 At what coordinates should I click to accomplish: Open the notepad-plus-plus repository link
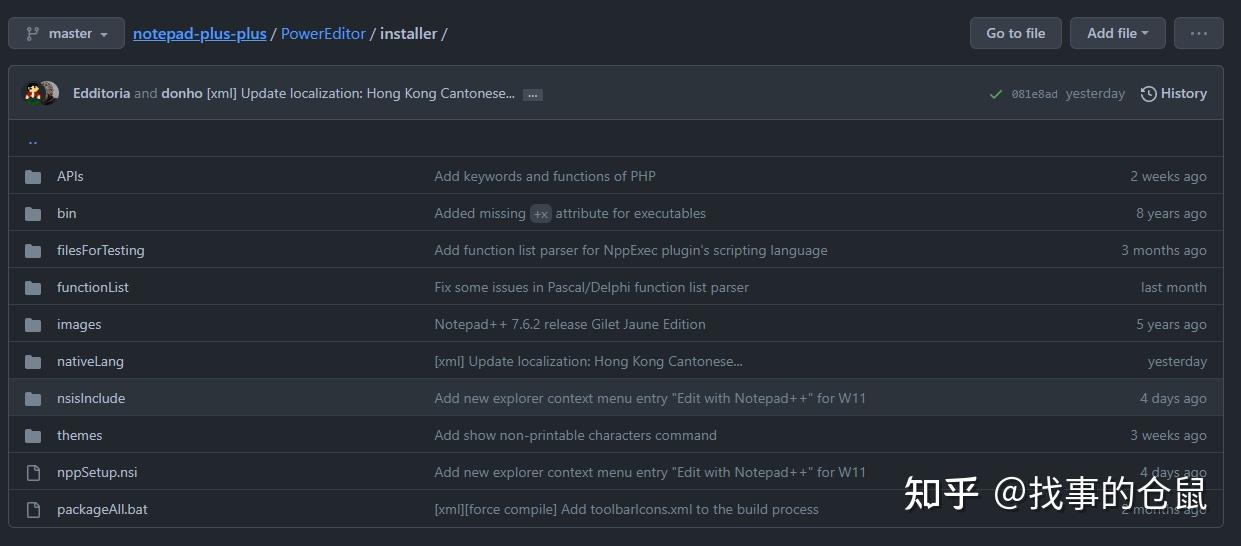pyautogui.click(x=200, y=33)
